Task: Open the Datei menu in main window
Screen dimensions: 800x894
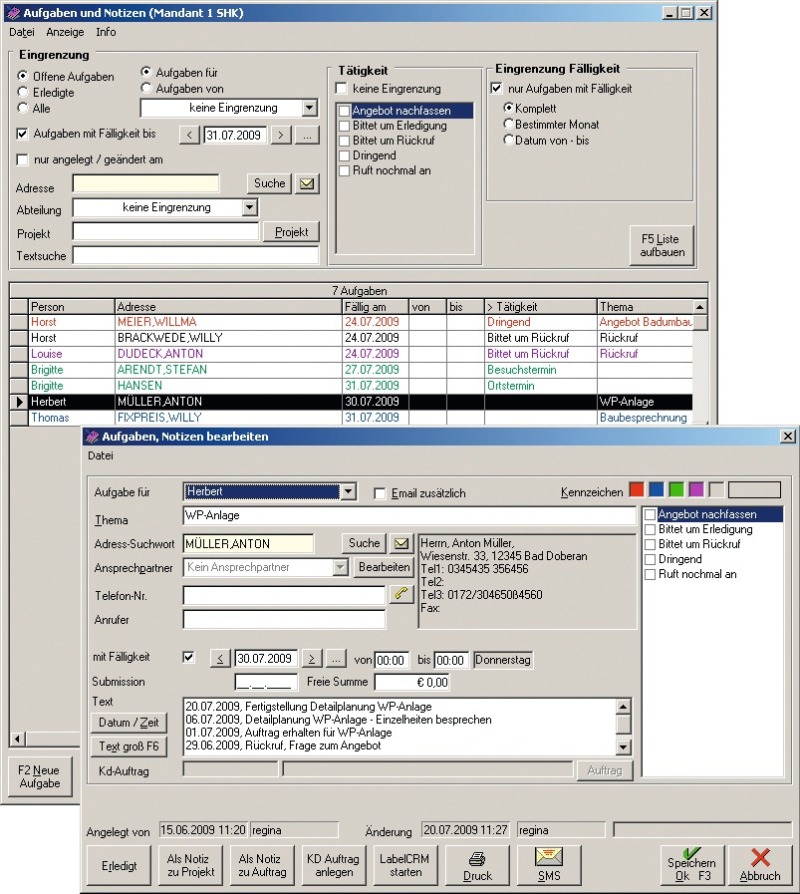Action: point(22,32)
